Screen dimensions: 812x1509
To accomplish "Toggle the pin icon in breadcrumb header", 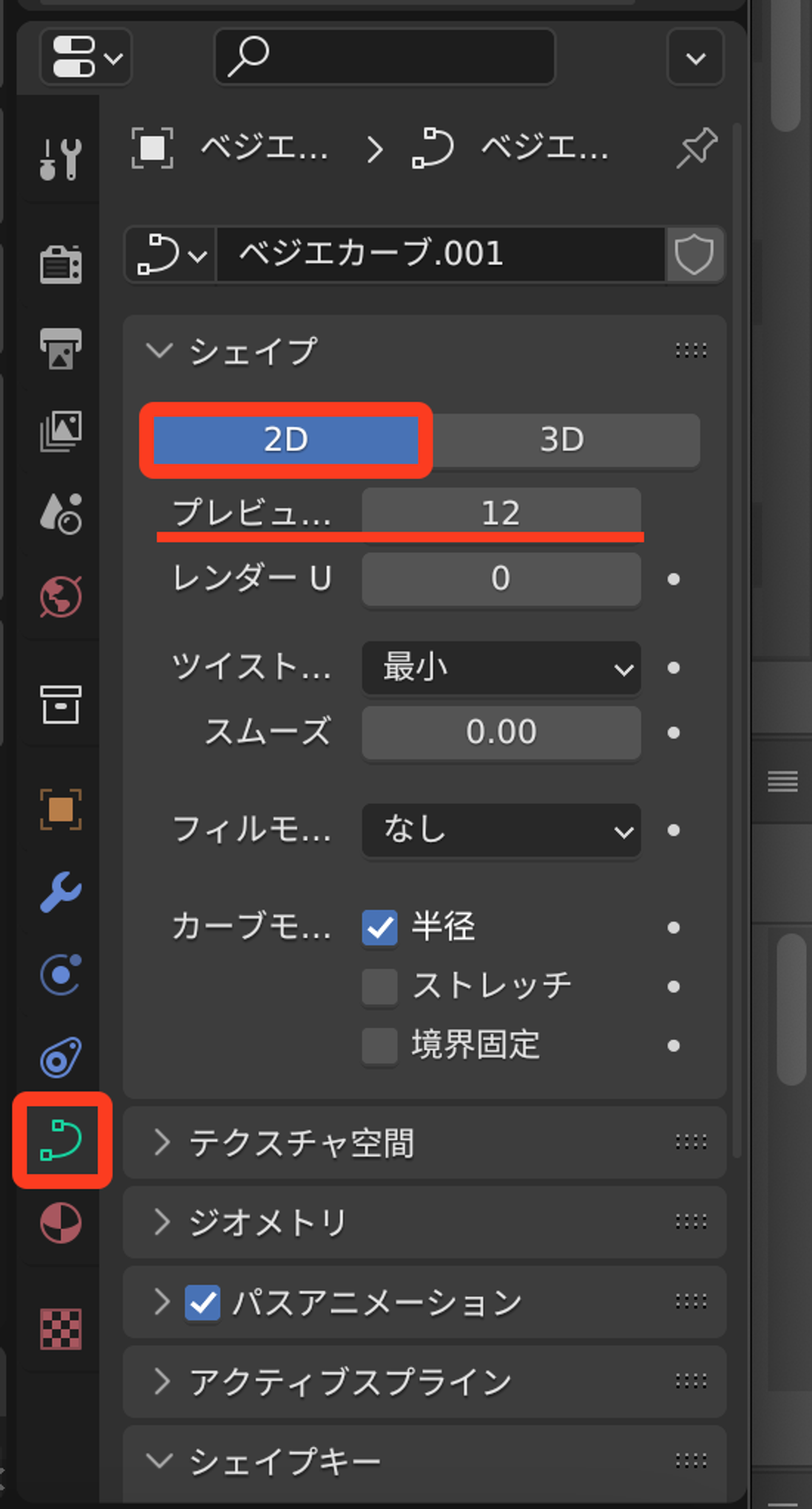I will click(696, 148).
